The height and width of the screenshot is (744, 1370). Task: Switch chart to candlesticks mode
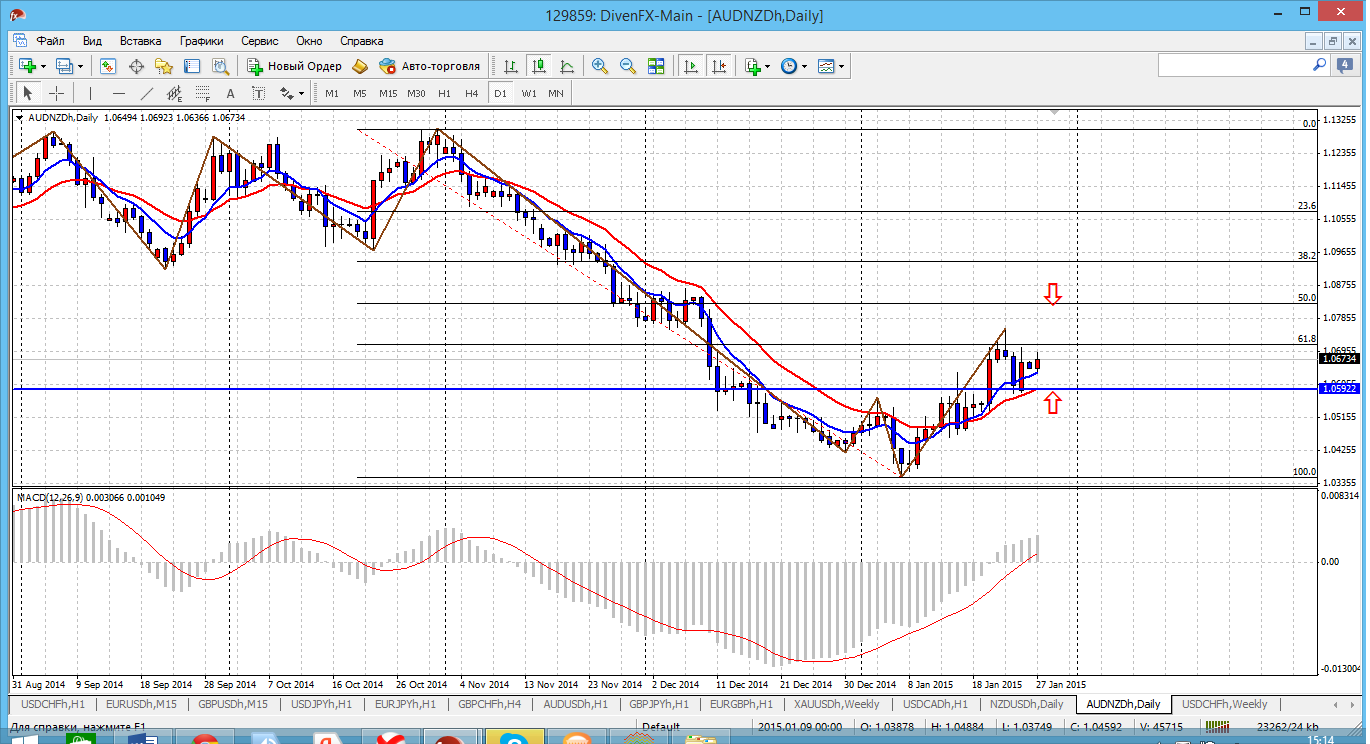[x=539, y=66]
